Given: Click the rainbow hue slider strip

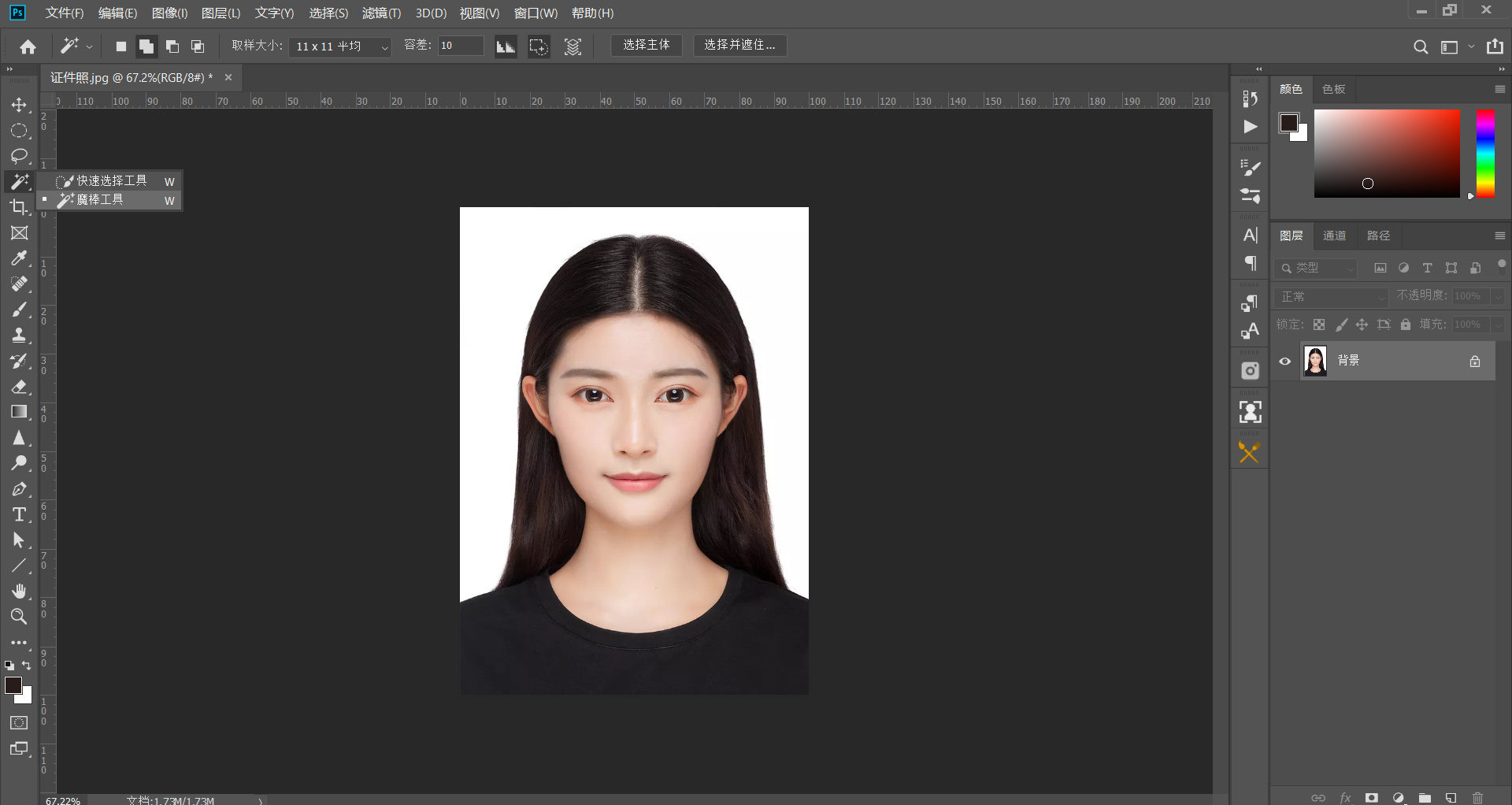Looking at the screenshot, I should (x=1485, y=154).
